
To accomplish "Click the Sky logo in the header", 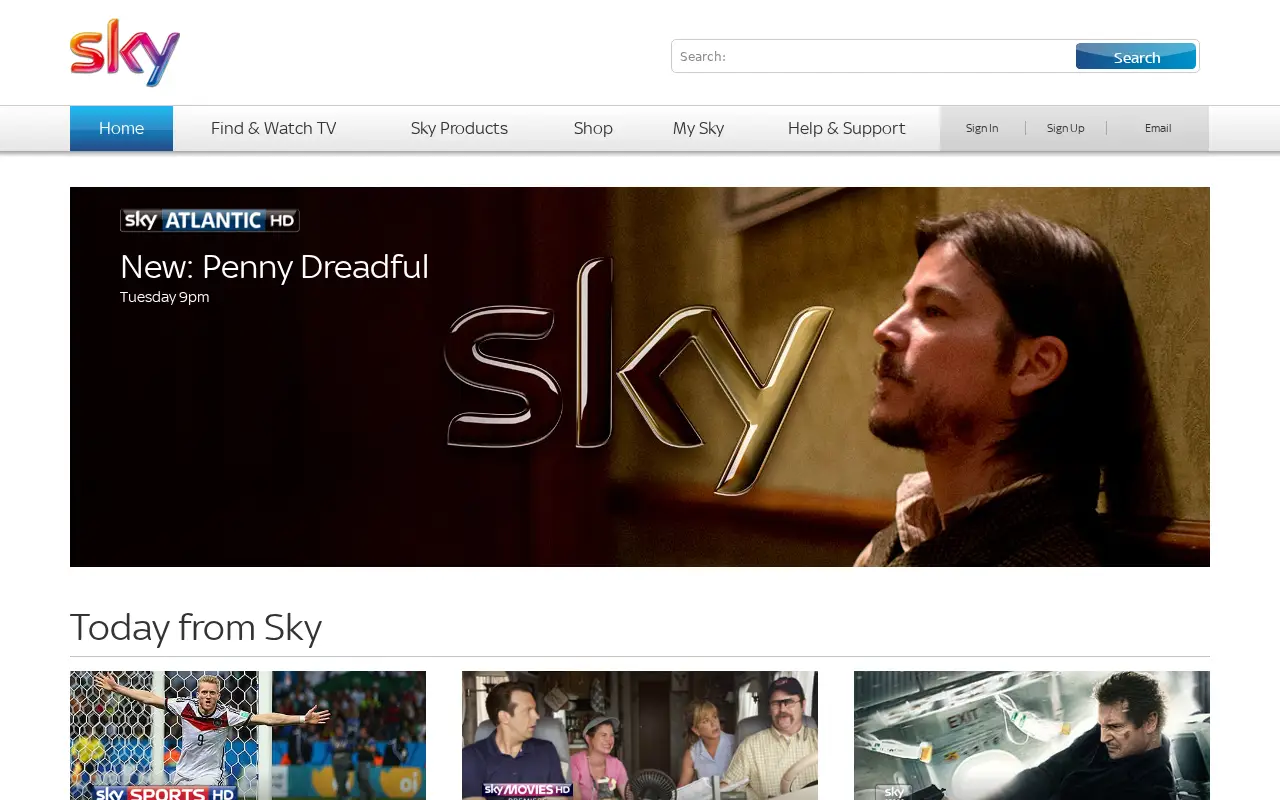I will (x=125, y=53).
